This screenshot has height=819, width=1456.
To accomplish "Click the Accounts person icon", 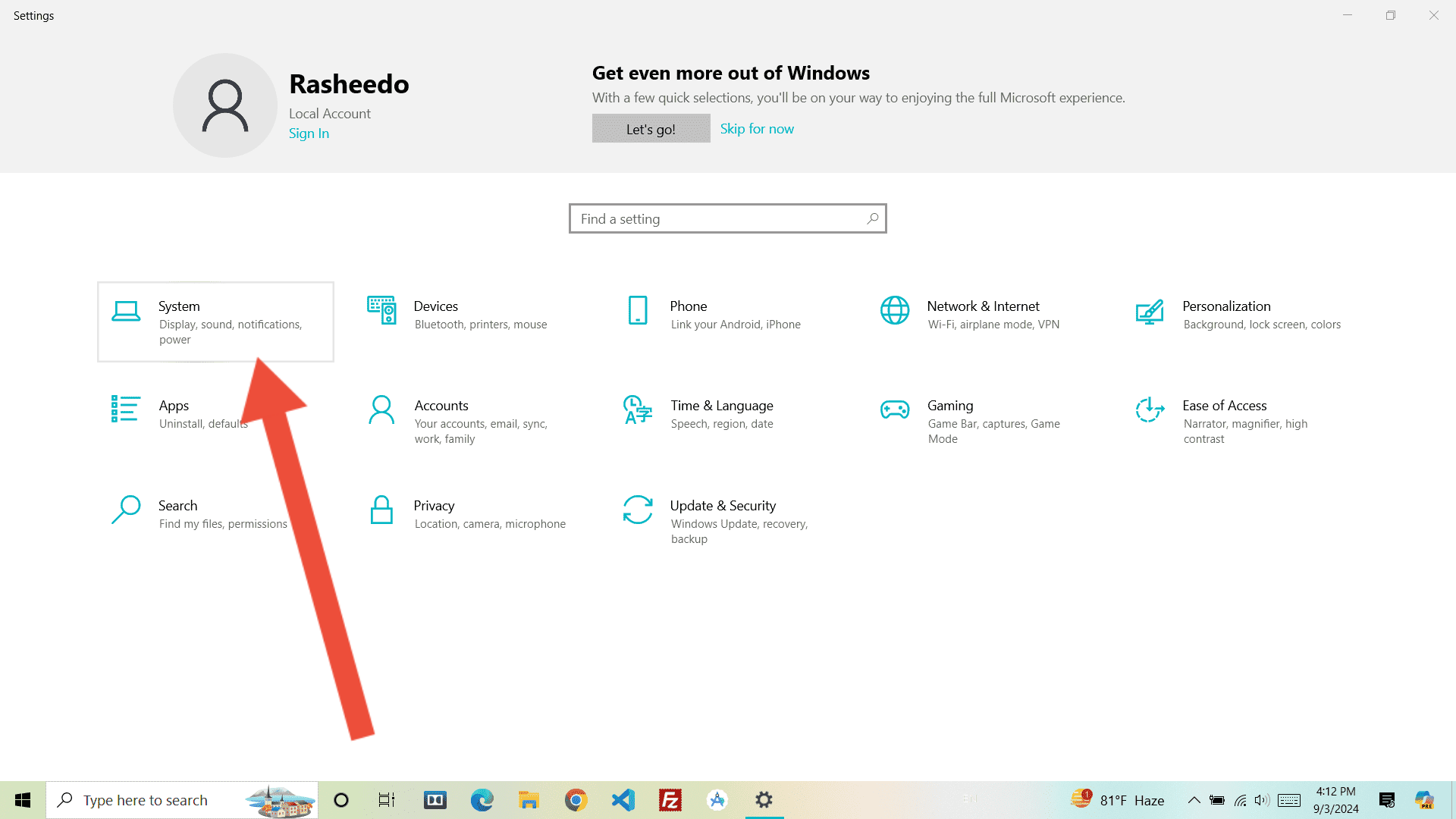I will pos(381,409).
